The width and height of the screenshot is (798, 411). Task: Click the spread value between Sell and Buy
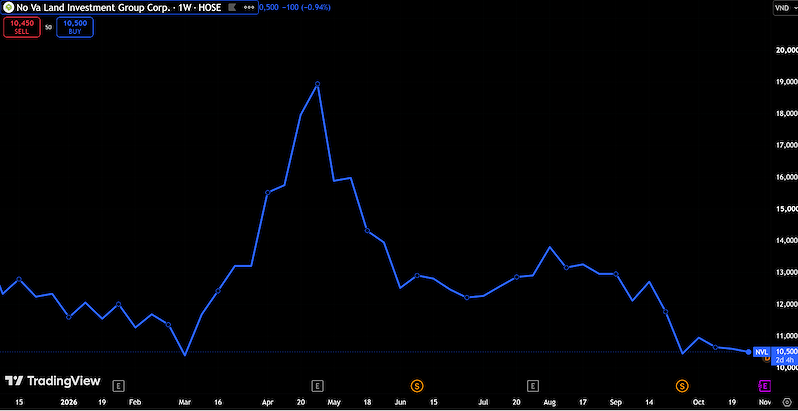[48, 27]
